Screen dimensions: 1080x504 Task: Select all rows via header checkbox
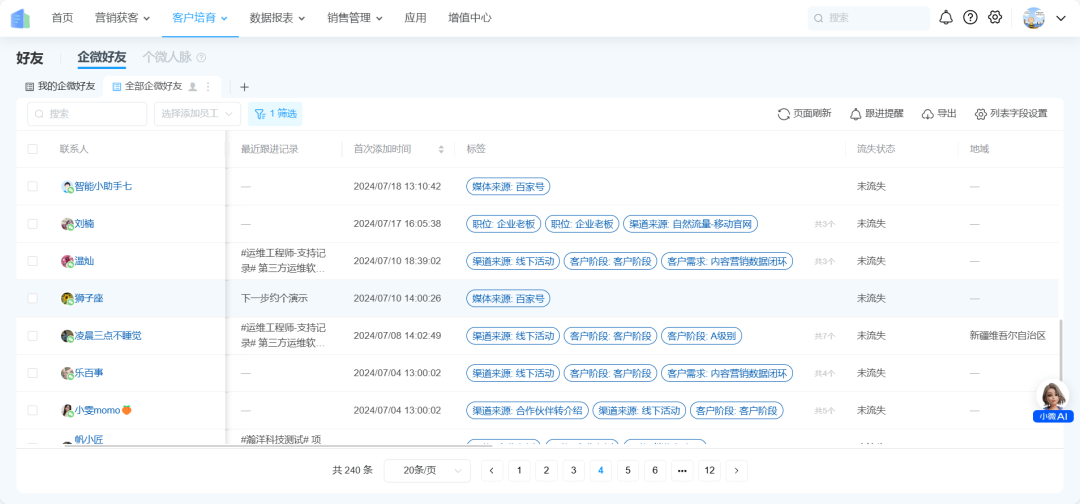32,149
